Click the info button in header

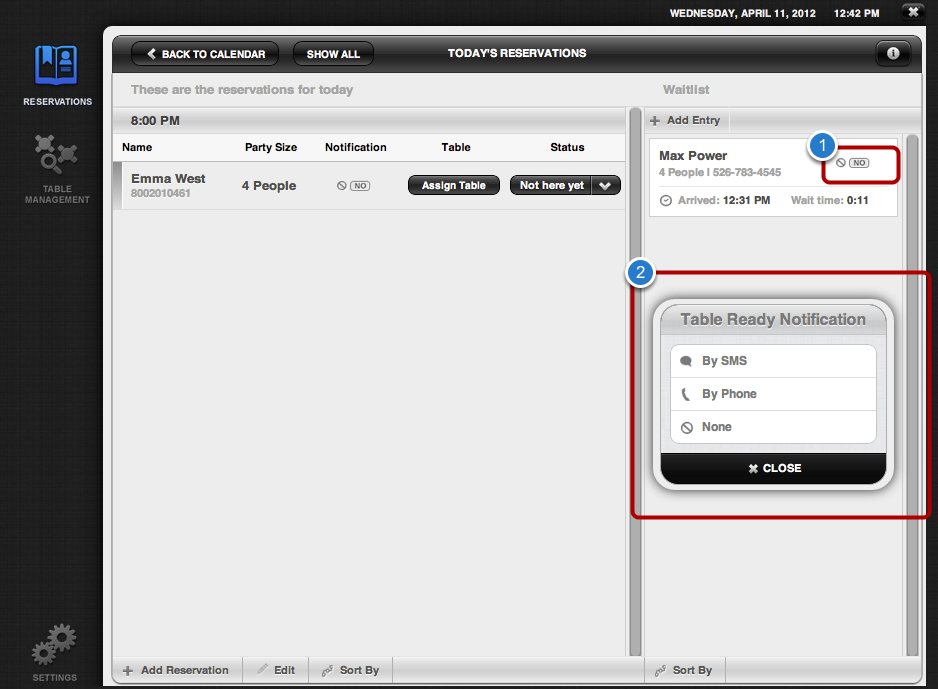(893, 53)
